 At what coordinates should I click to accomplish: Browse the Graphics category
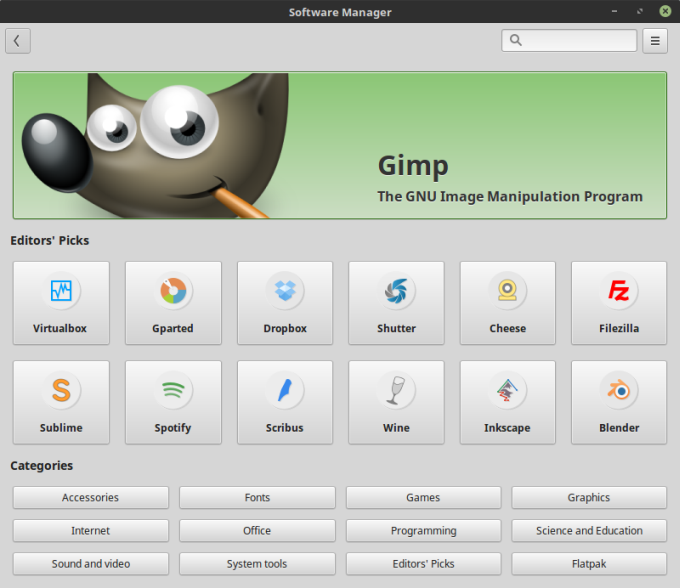(x=589, y=497)
